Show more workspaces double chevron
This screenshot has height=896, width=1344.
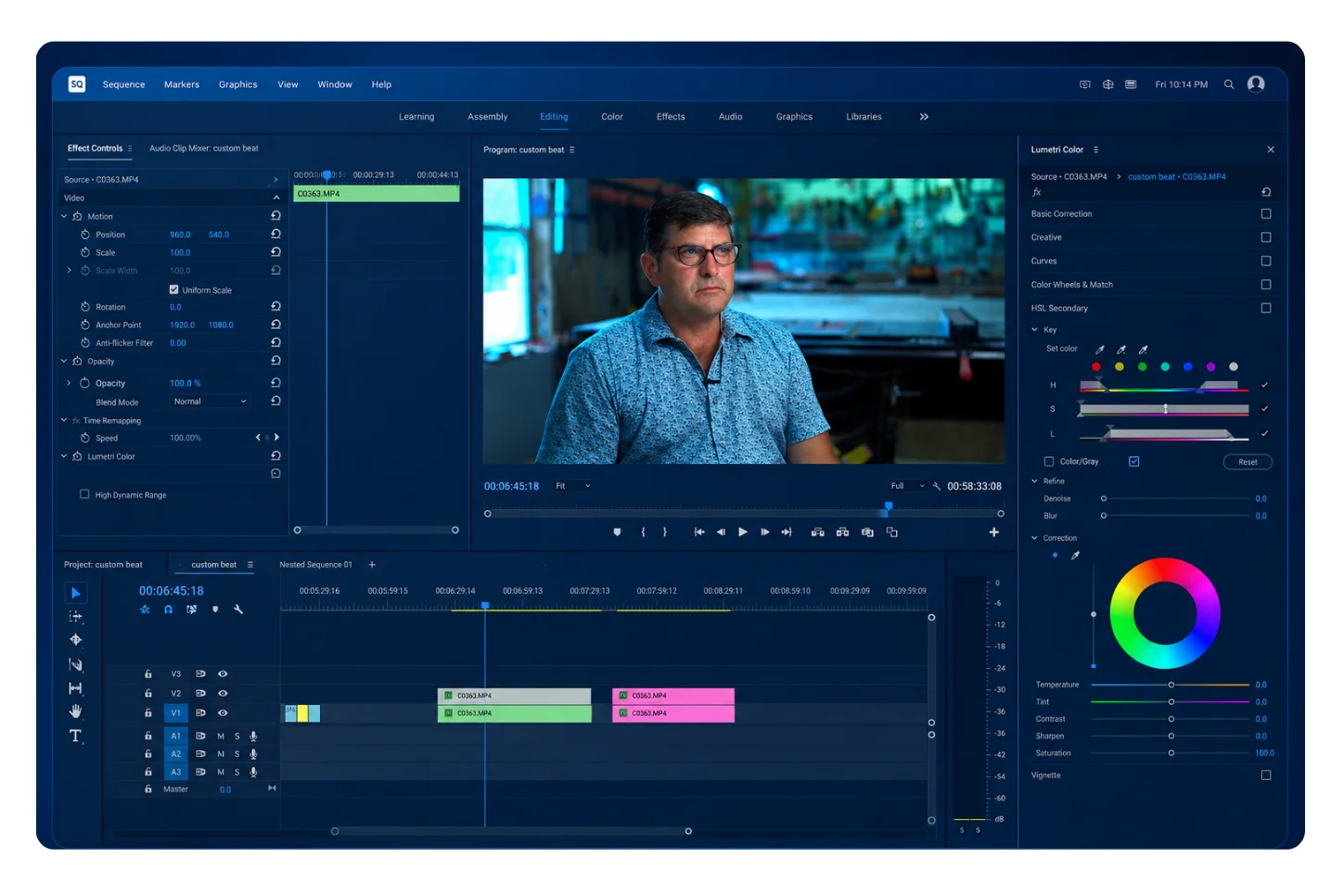tap(924, 117)
